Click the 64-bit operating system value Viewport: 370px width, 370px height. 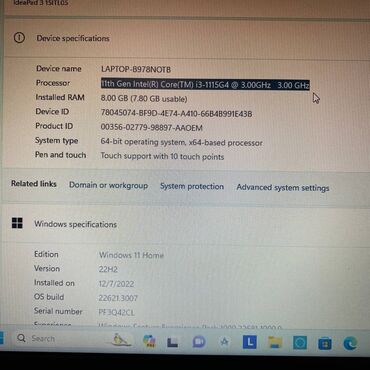click(x=182, y=142)
